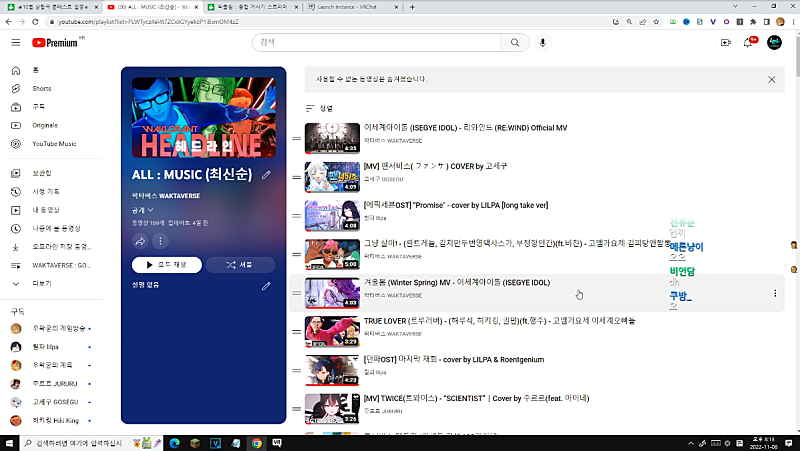
Task: Click the YouTube search input field
Action: click(x=377, y=43)
